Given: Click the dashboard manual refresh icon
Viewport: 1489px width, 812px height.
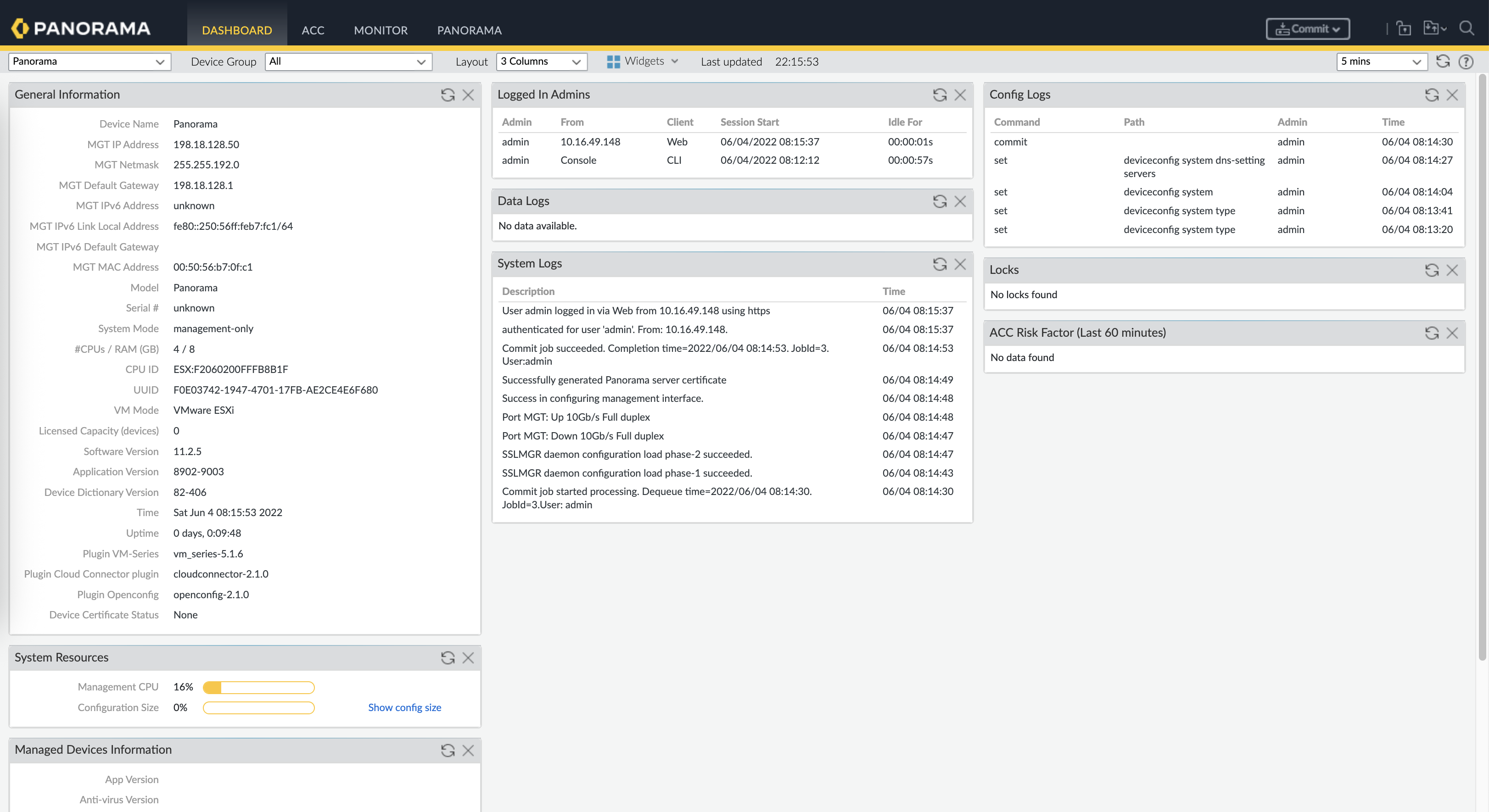Looking at the screenshot, I should 1443,62.
